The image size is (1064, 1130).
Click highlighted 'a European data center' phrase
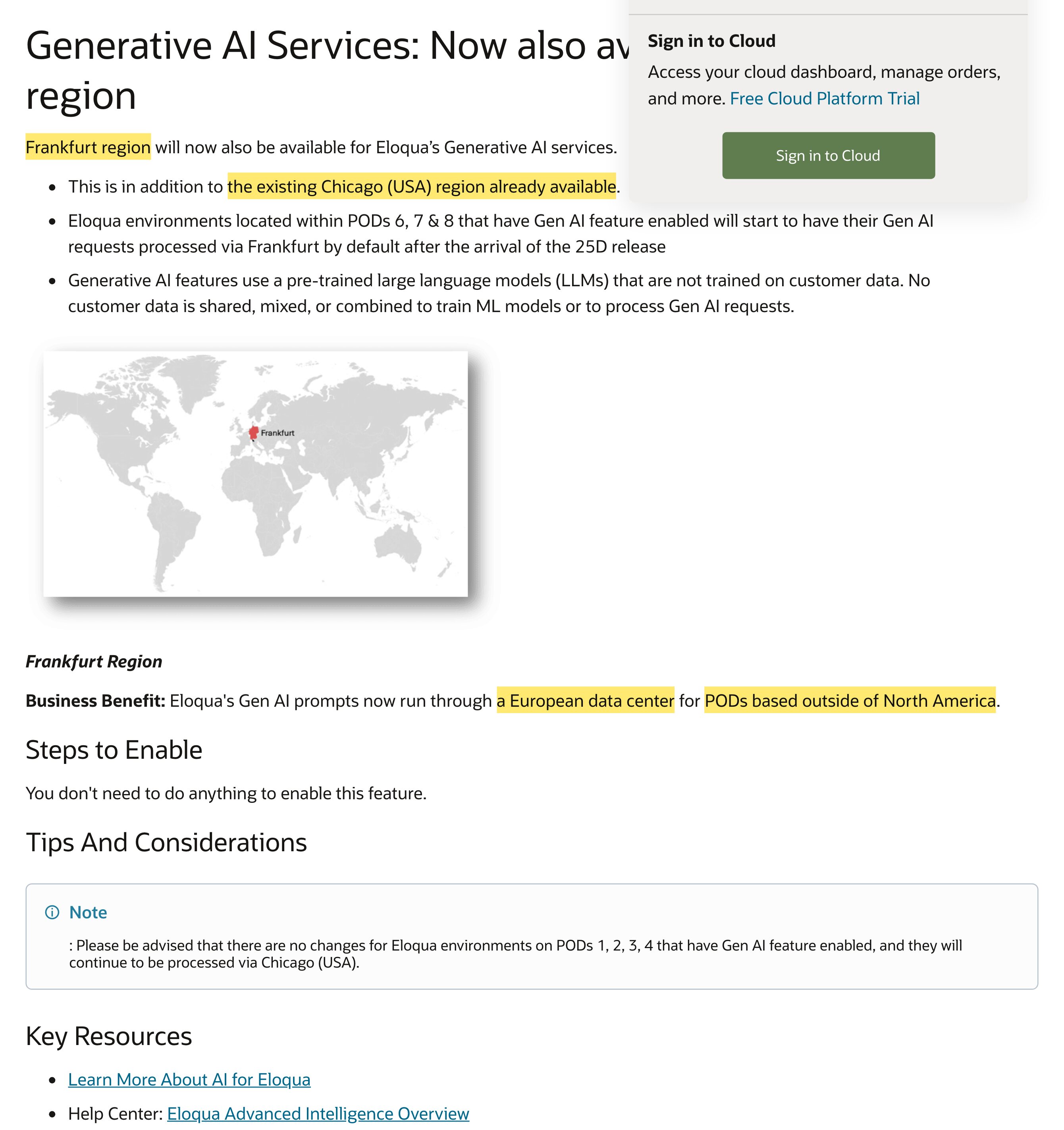point(586,700)
